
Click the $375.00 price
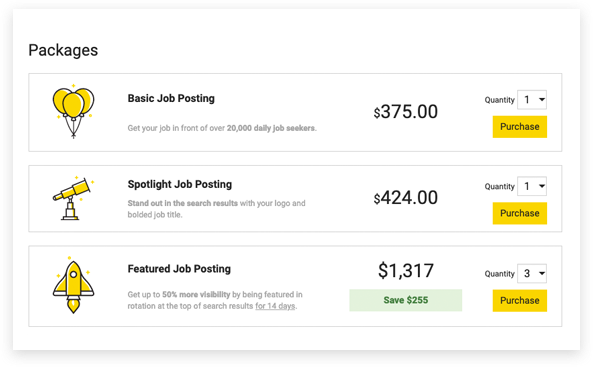click(x=405, y=112)
